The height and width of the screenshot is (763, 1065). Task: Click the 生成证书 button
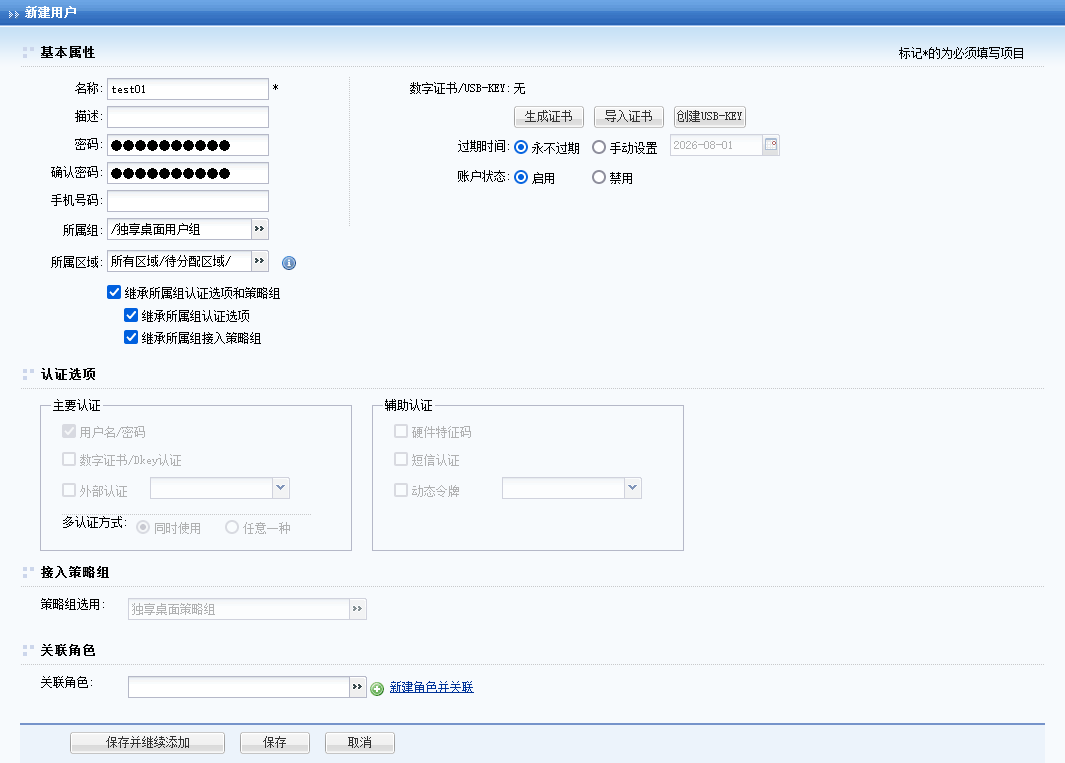pyautogui.click(x=548, y=116)
